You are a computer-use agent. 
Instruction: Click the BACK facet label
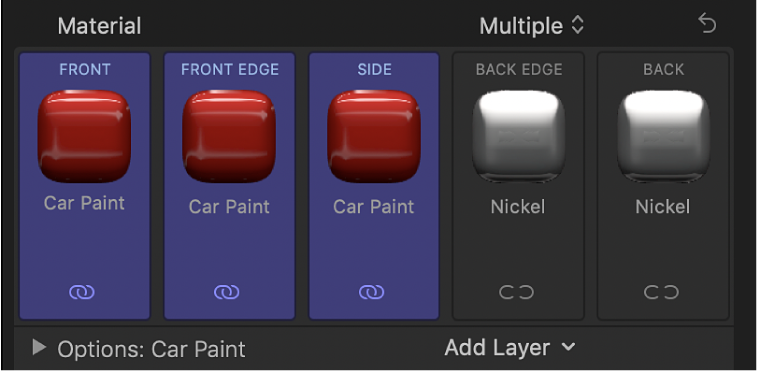664,70
